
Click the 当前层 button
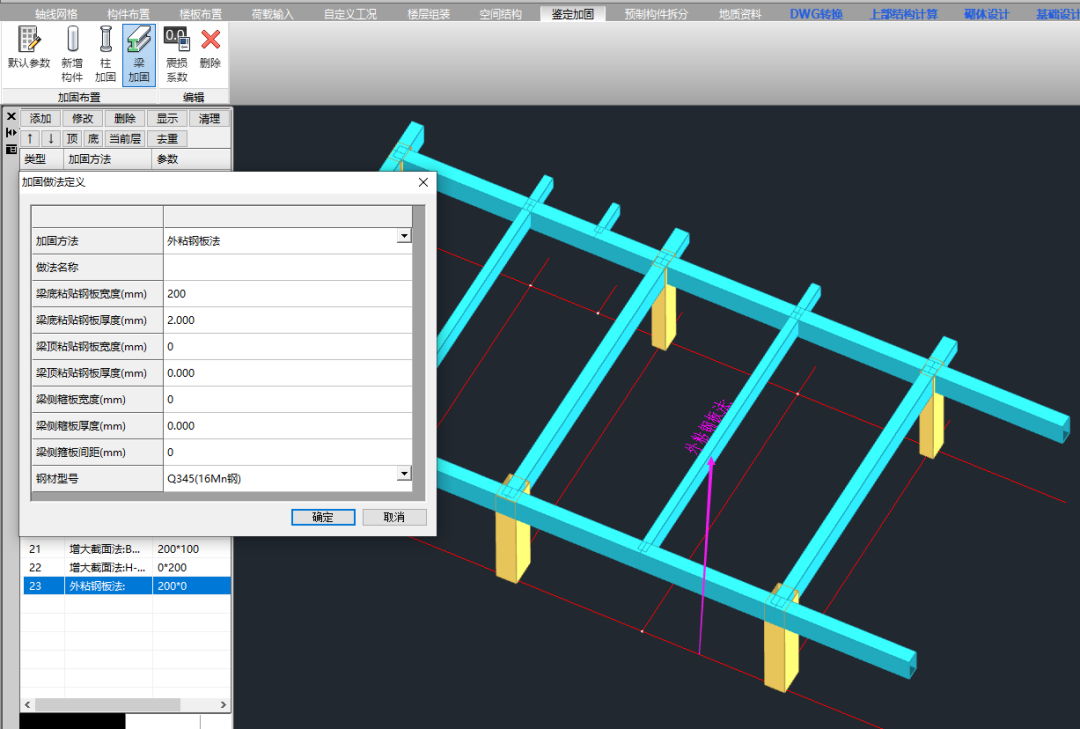125,138
